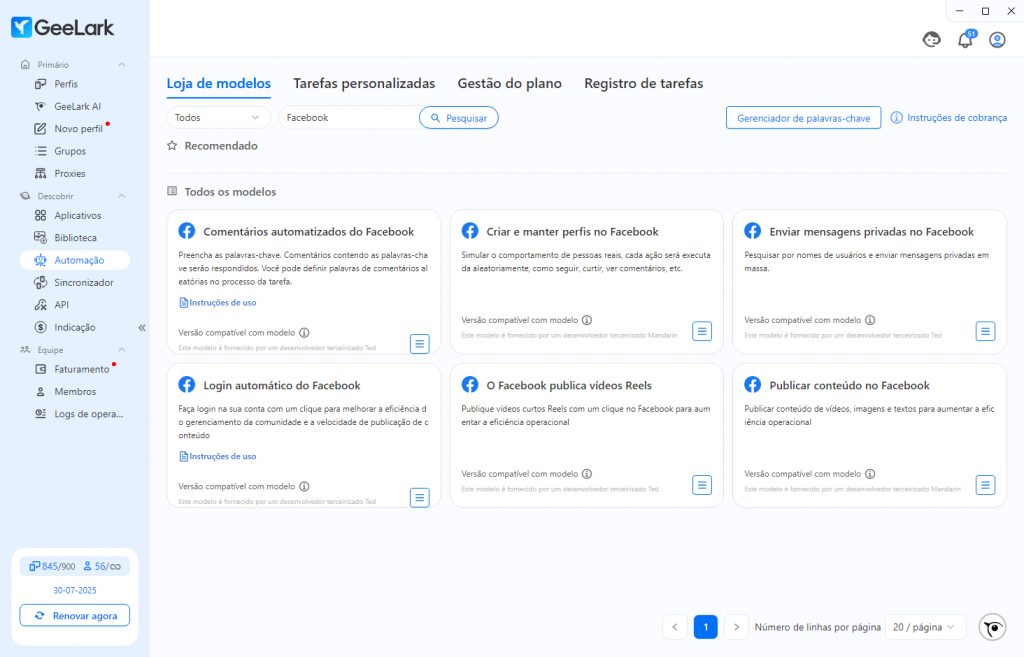Click the expiry date 30-07-2025

tap(74, 590)
